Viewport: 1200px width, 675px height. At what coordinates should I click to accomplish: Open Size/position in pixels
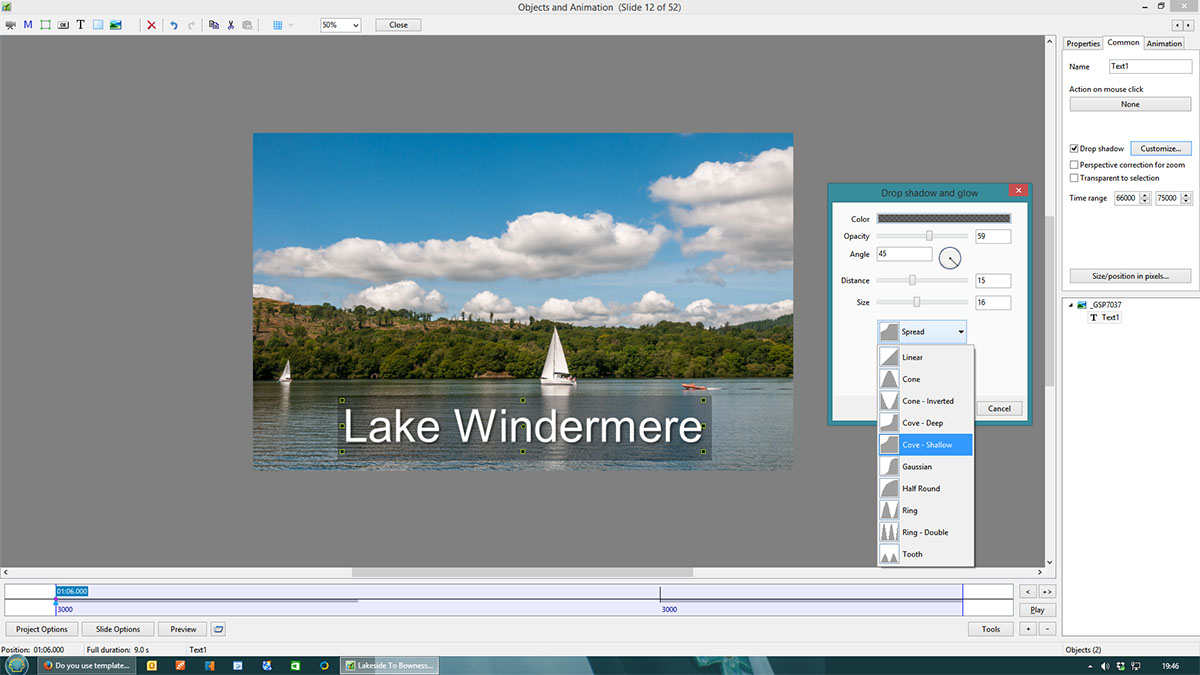click(x=1130, y=276)
